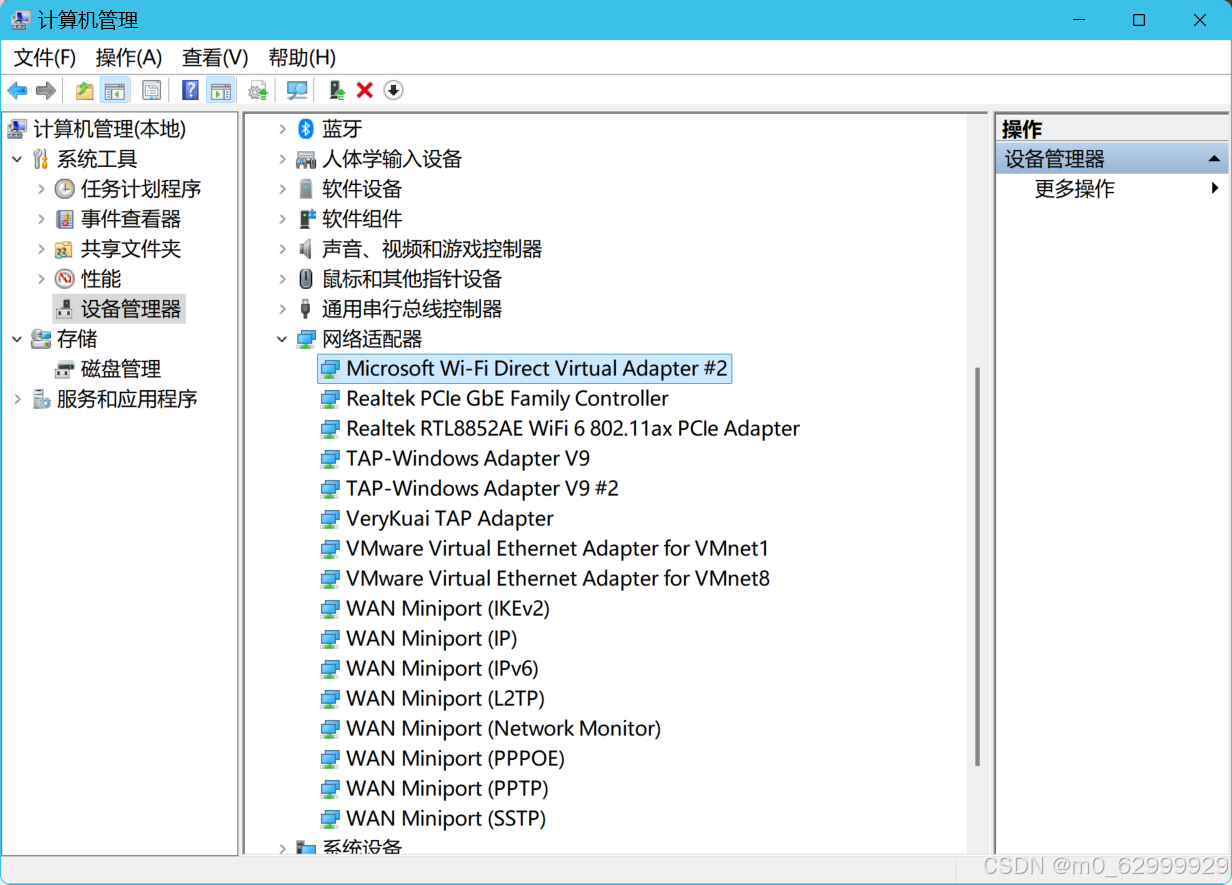1232x885 pixels.
Task: Select Microsoft Wi-Fi Direct Virtual Adapter #2
Action: click(x=537, y=369)
